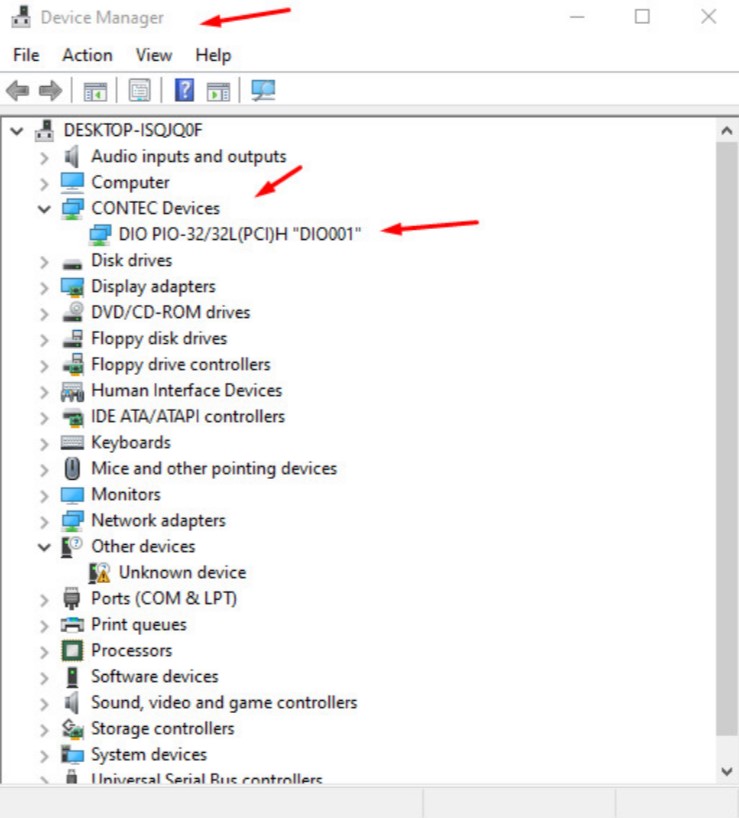Image resolution: width=739 pixels, height=818 pixels.
Task: Select the Unknown device entry
Action: [x=183, y=572]
